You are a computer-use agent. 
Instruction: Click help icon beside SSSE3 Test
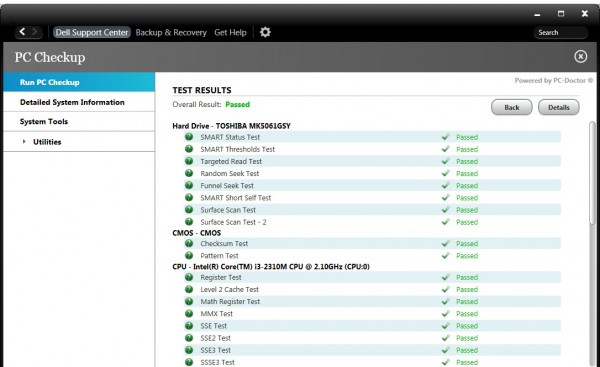[189, 362]
